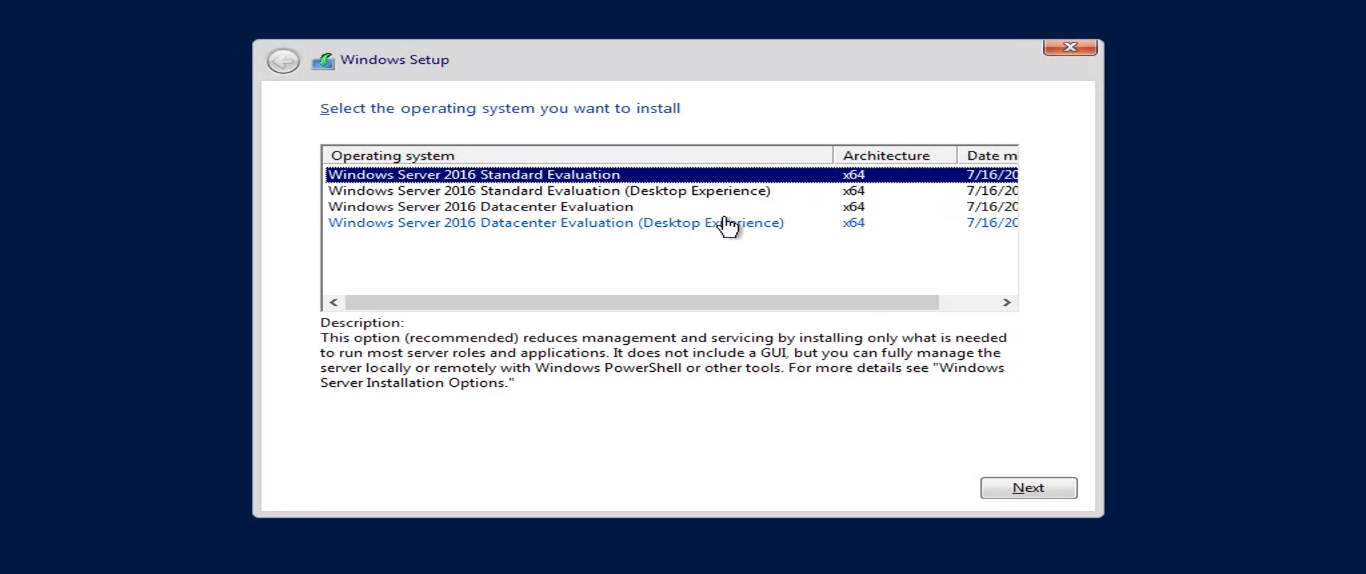Click the Next button
Screen dimensions: 1366x574
coord(1028,488)
